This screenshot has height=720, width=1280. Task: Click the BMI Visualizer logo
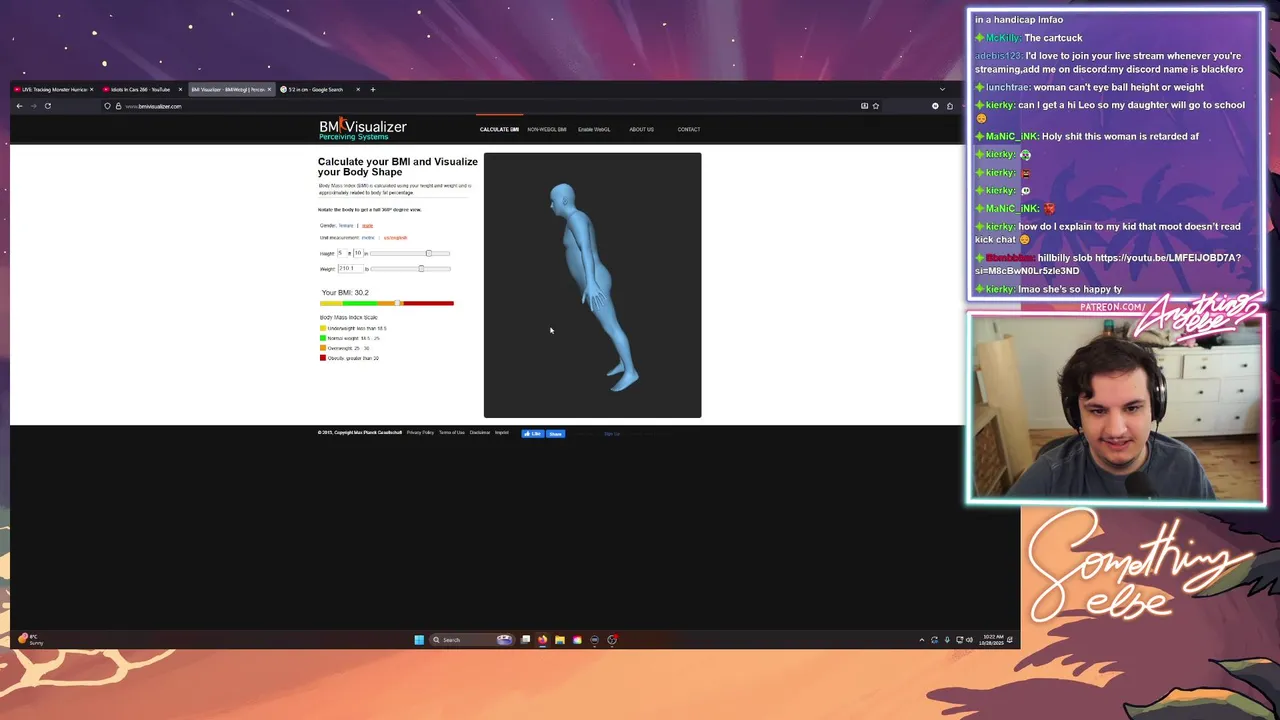pyautogui.click(x=362, y=129)
